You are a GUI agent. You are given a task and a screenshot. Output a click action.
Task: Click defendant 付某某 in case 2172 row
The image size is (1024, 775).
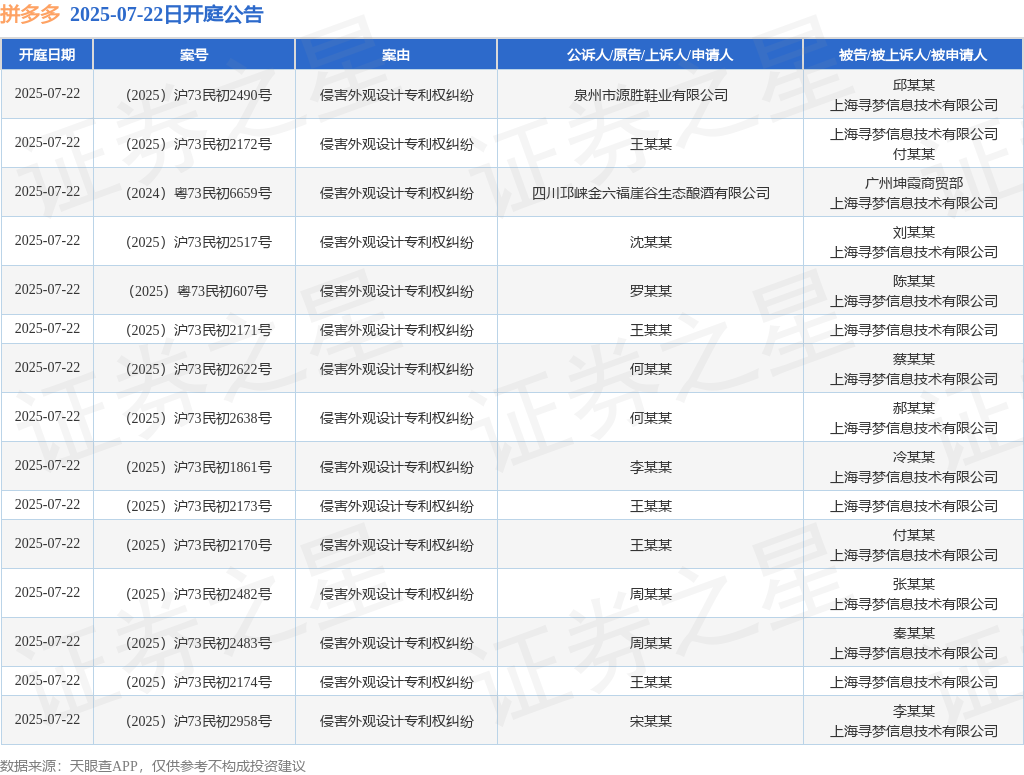tap(914, 155)
